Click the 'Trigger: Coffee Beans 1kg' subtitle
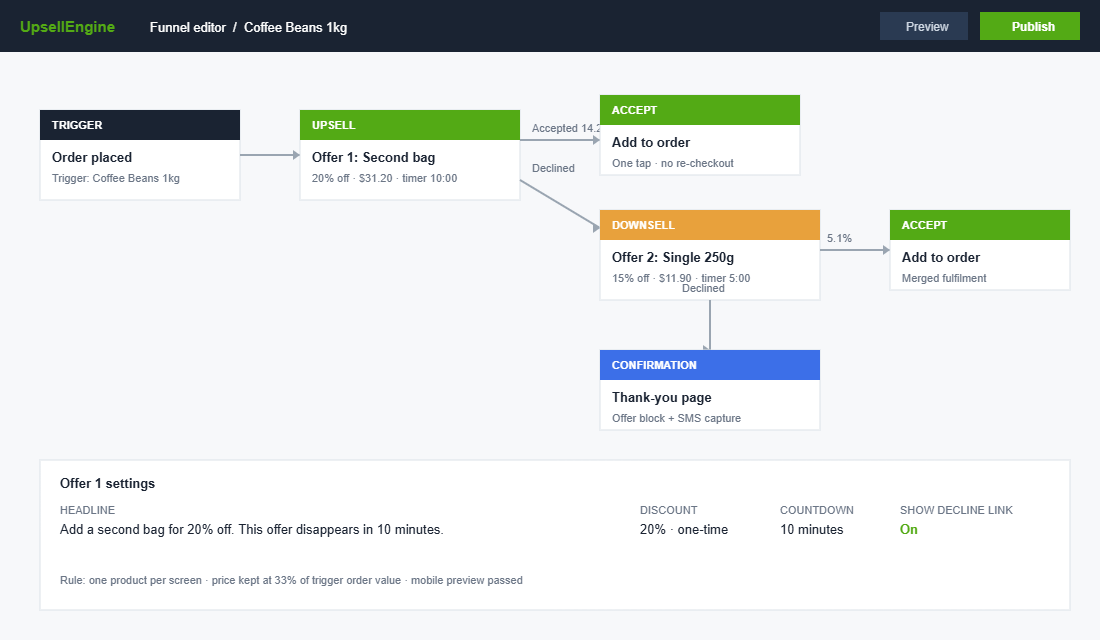This screenshot has width=1100, height=640. [x=116, y=178]
